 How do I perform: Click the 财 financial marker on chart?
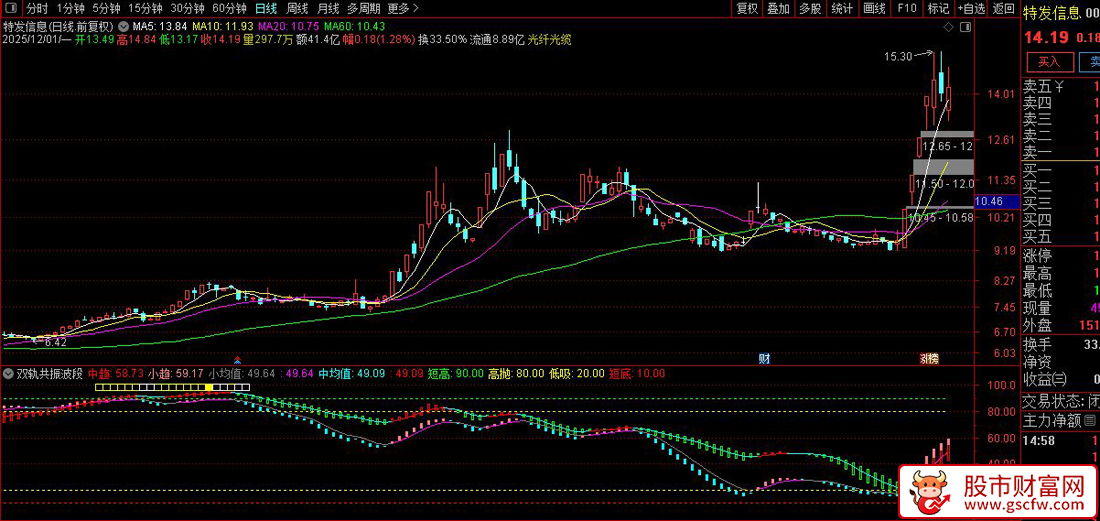765,358
